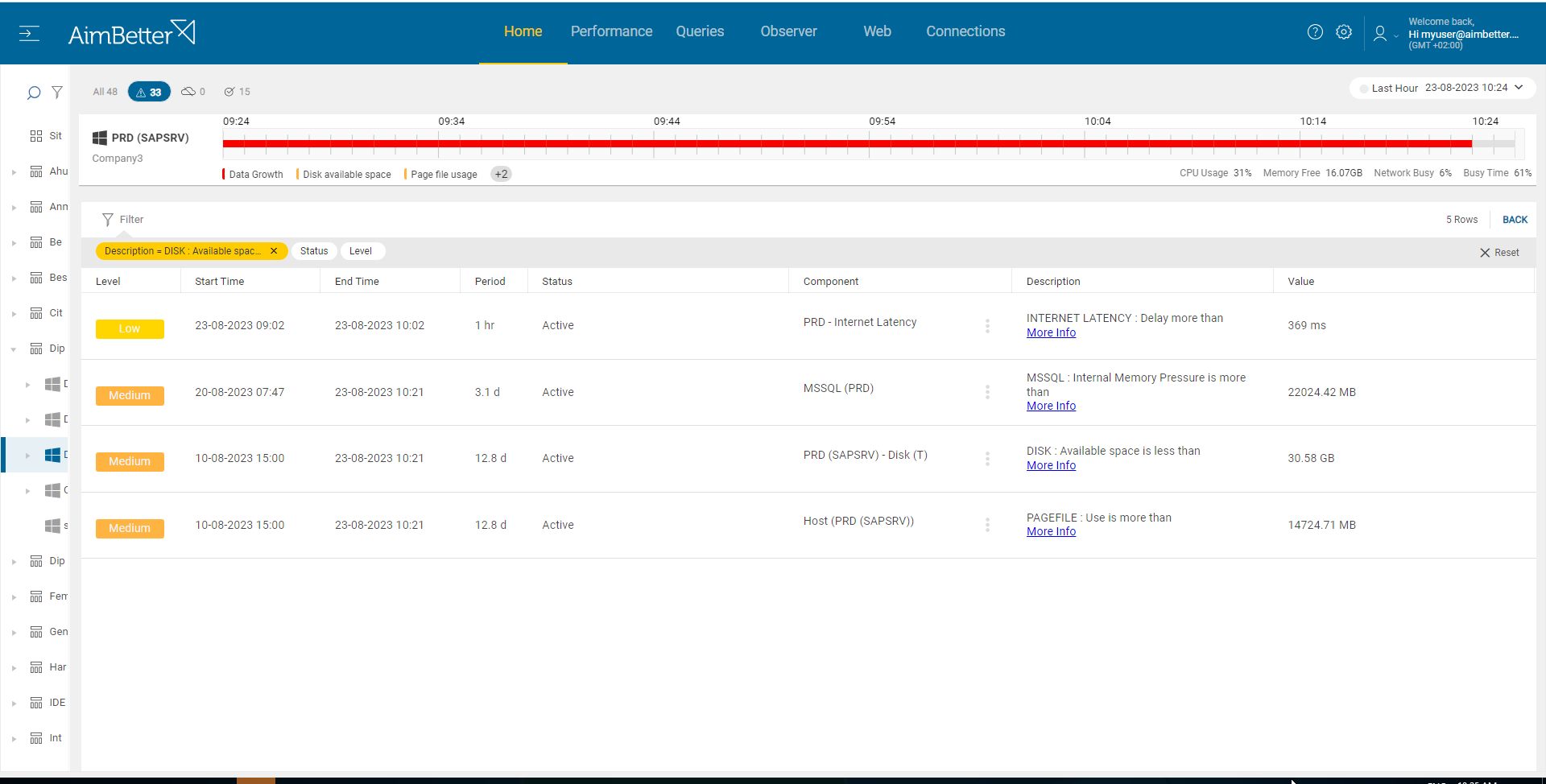Viewport: 1546px width, 784px height.
Task: Click More Info for PAGEFILE alert
Action: 1051,532
